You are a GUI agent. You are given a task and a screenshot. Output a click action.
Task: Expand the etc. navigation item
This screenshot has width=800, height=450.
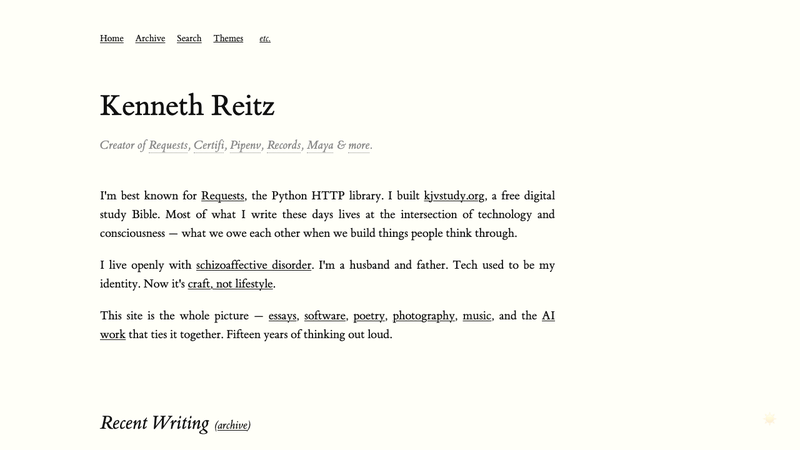[x=265, y=39]
